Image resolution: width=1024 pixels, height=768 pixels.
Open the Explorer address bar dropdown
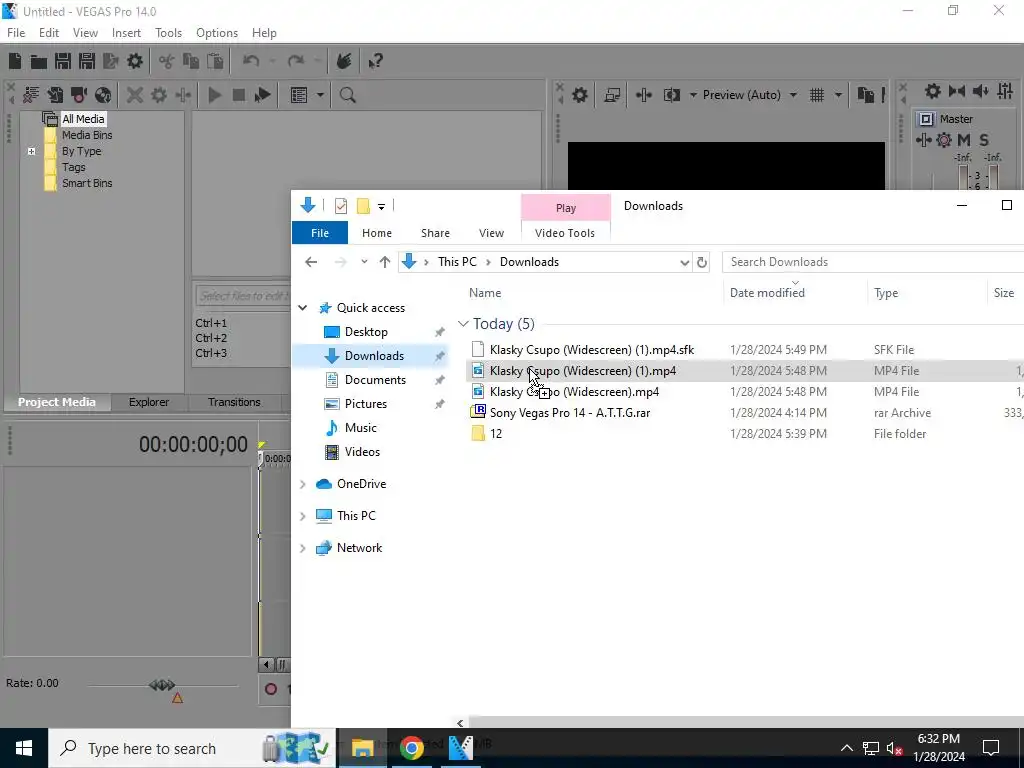(684, 263)
